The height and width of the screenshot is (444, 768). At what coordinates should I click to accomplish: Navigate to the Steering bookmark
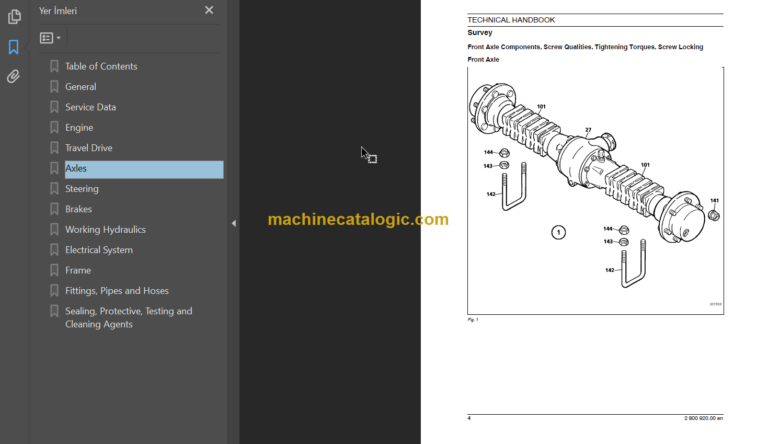point(82,189)
